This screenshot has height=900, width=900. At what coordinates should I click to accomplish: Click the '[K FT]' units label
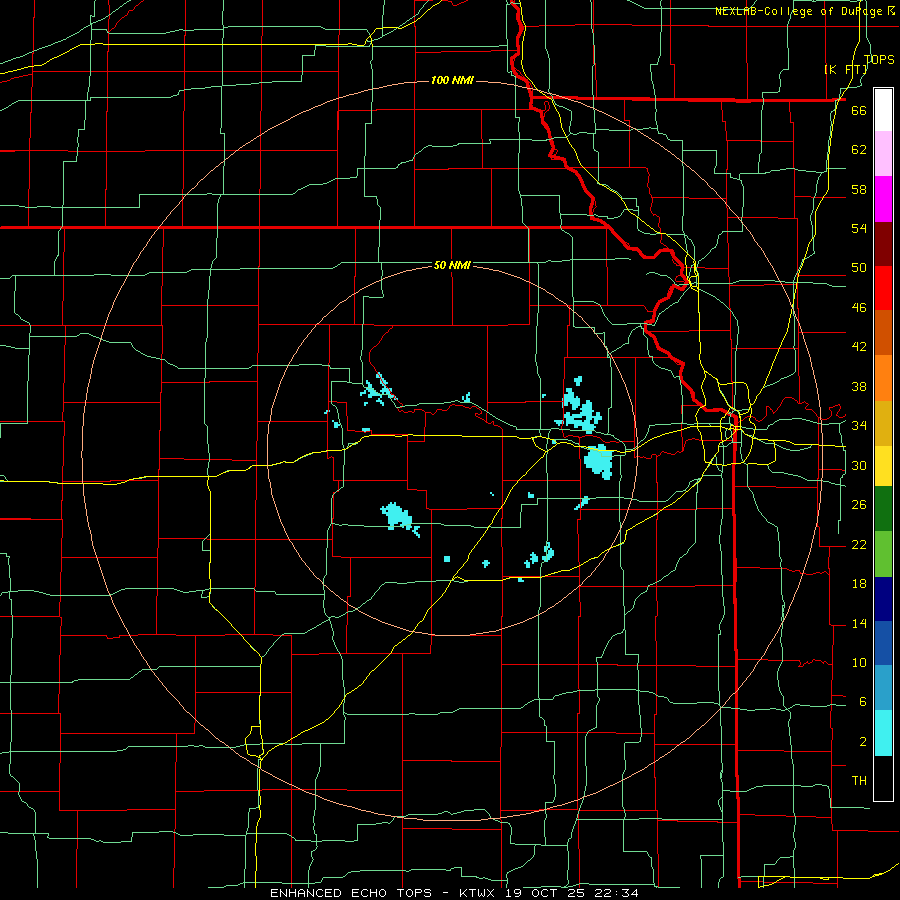(846, 69)
